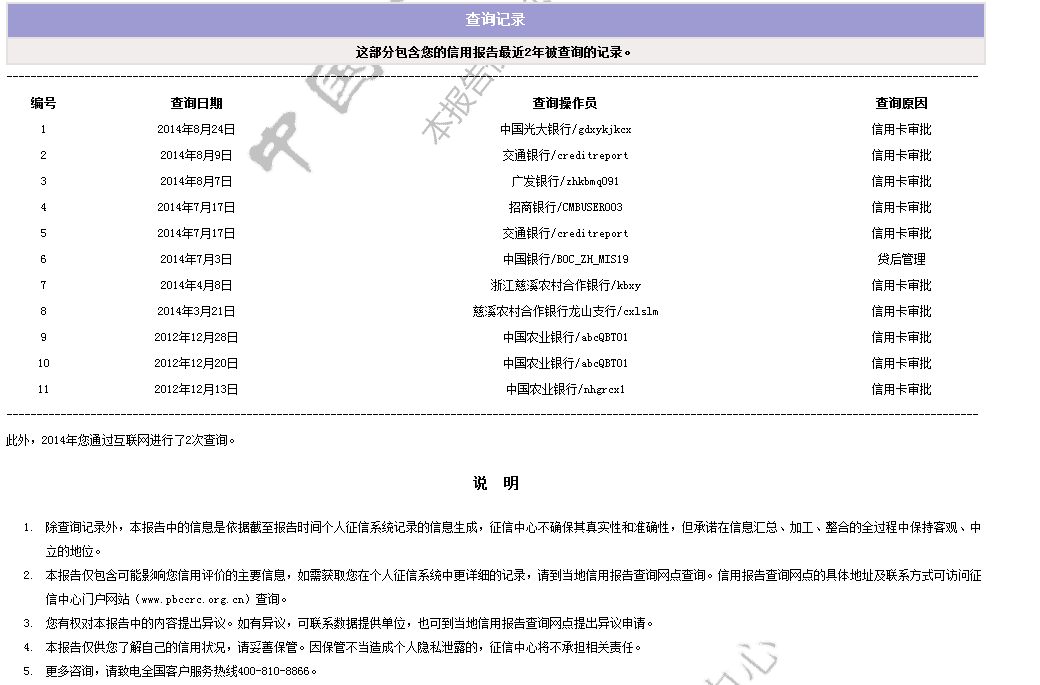Click the date 2014年8月24日

pos(196,129)
